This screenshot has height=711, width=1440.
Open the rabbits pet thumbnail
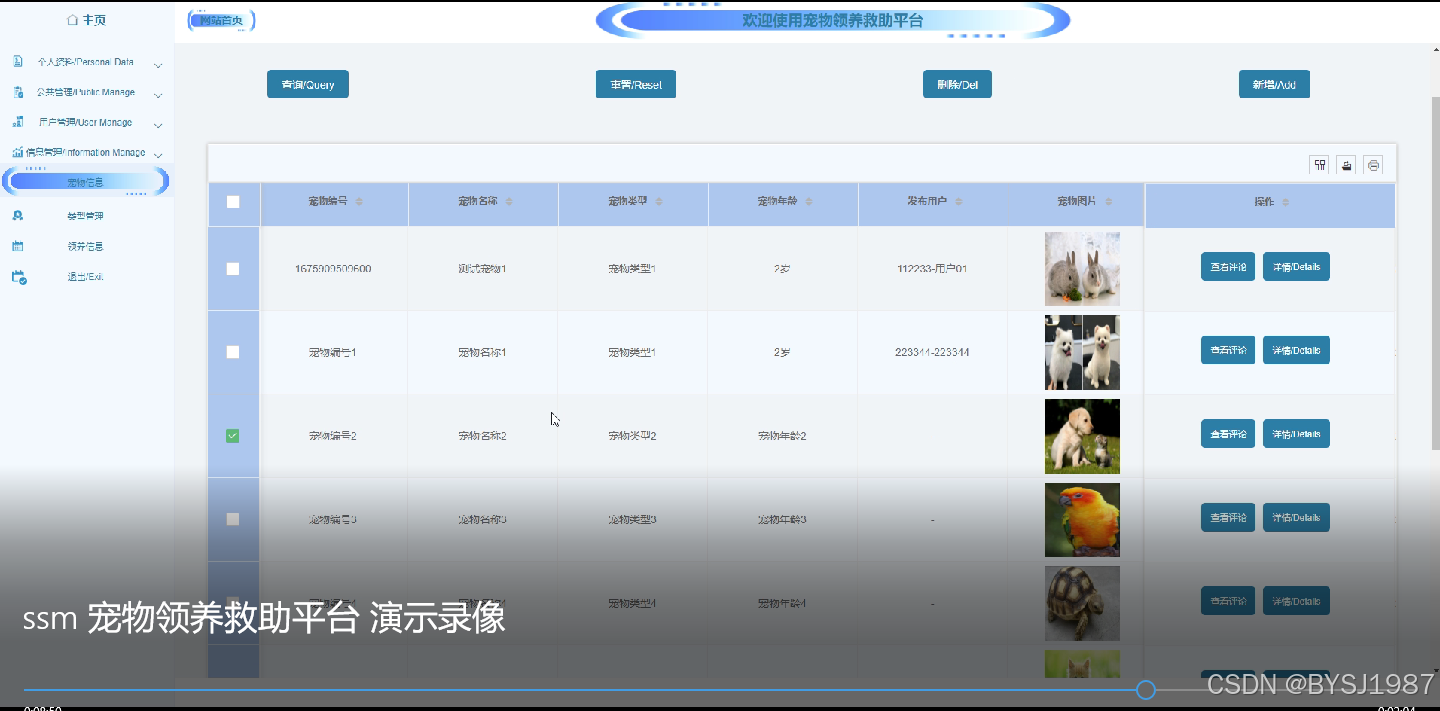[x=1082, y=269]
